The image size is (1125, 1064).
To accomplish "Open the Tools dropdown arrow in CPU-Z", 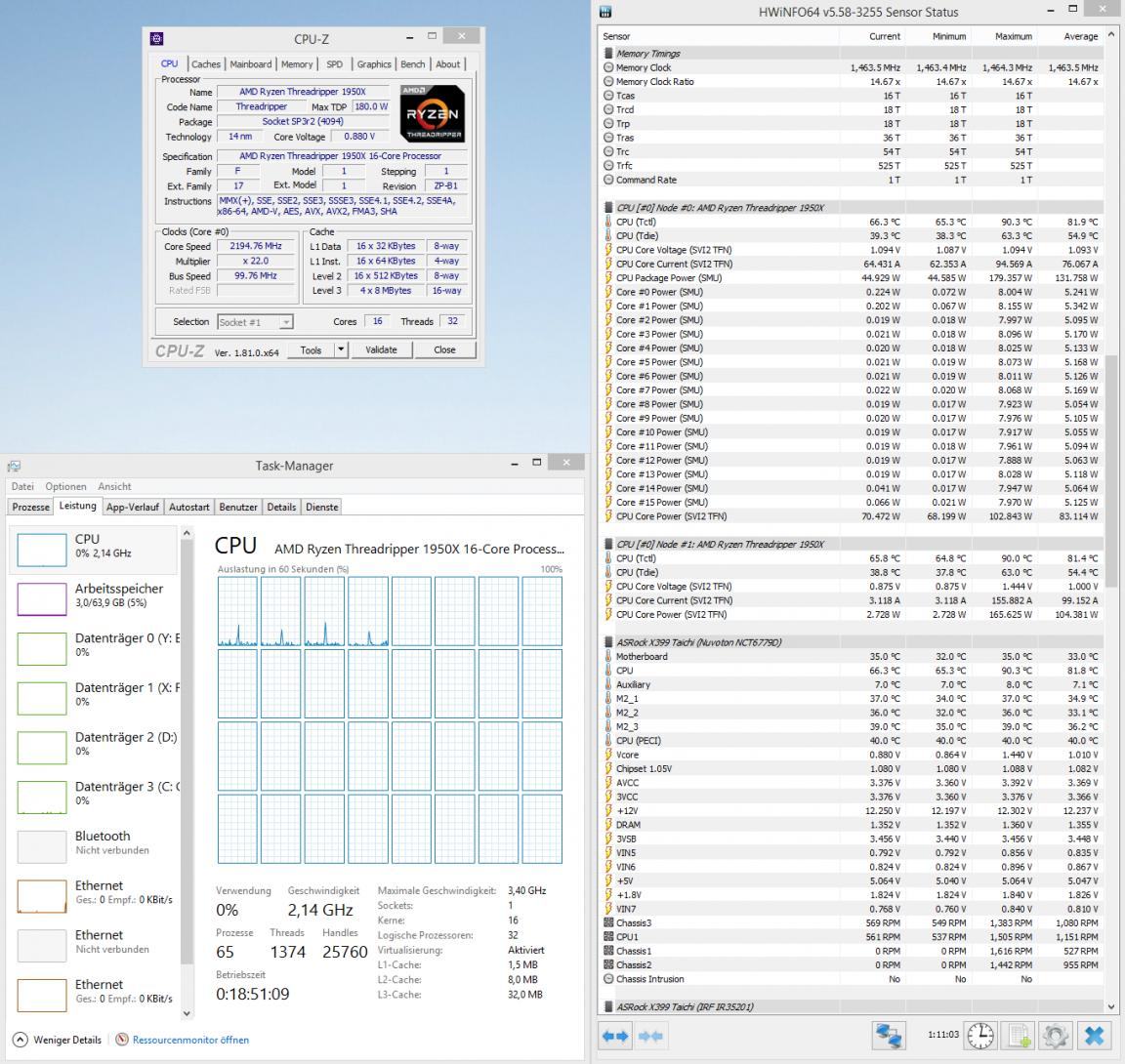I will (x=342, y=349).
